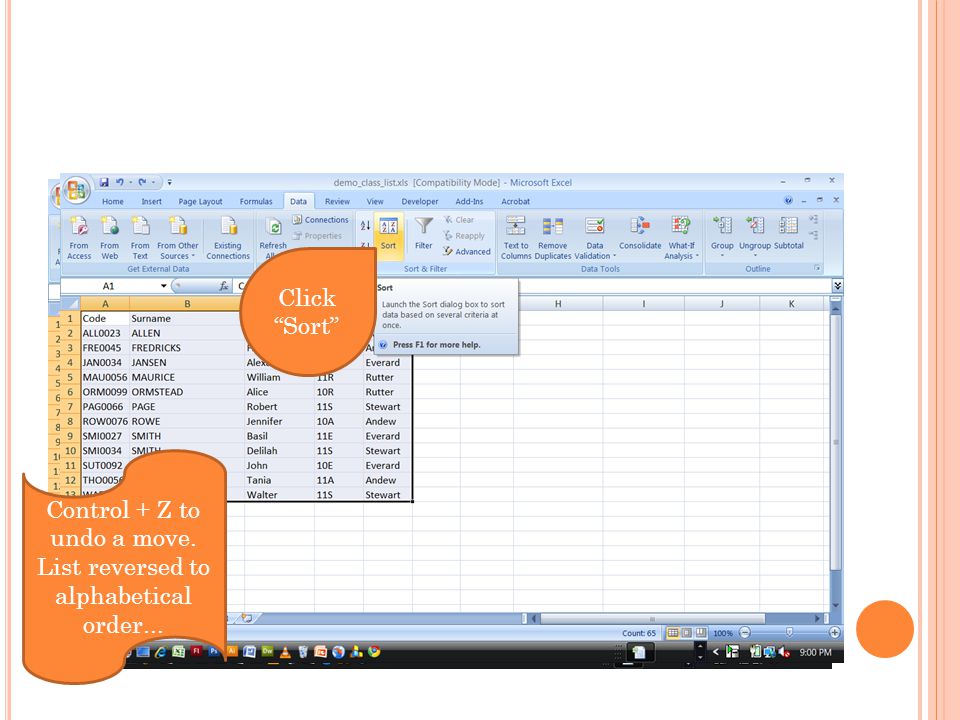Click the Ungroup icon
960x720 pixels.
click(755, 225)
